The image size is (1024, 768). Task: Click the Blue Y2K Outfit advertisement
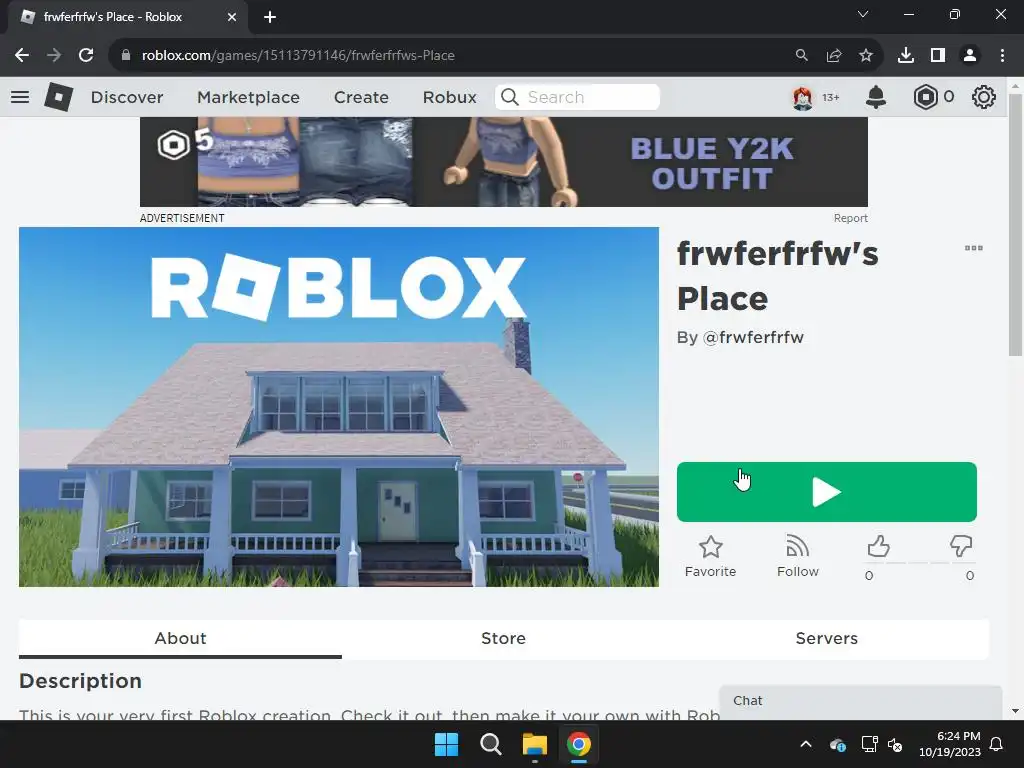click(504, 162)
